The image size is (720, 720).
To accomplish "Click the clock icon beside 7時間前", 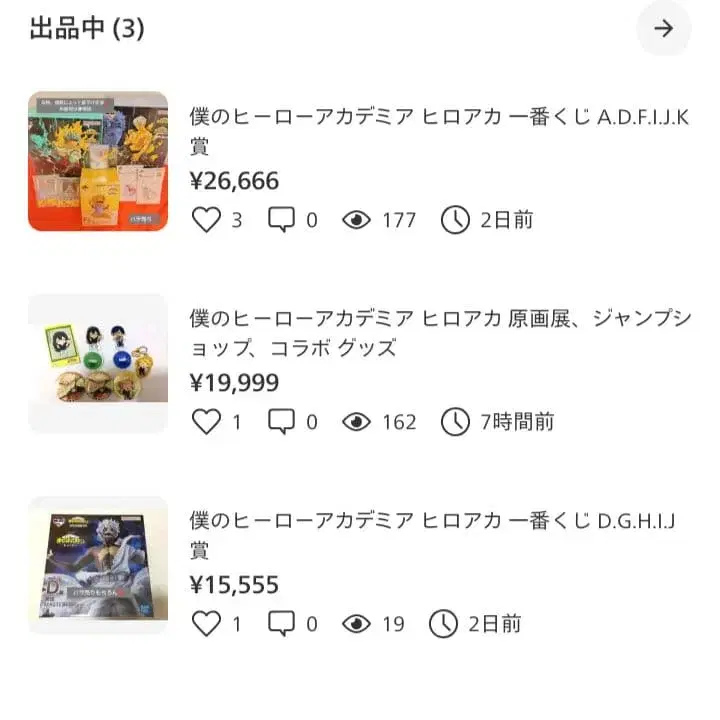I will pyautogui.click(x=455, y=422).
